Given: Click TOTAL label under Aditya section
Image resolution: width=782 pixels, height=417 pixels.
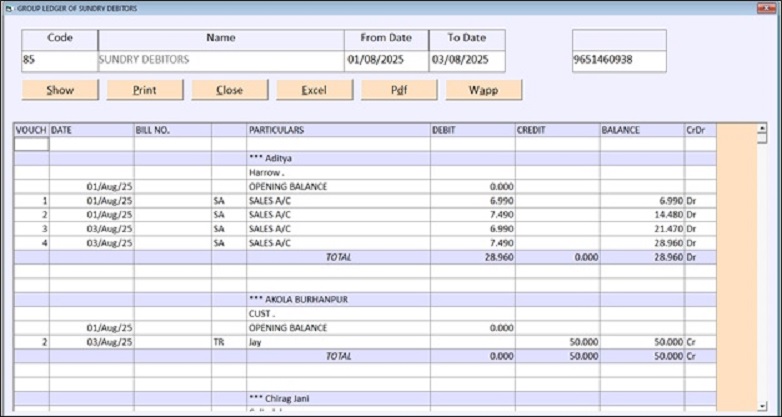Looking at the screenshot, I should click(x=338, y=257).
